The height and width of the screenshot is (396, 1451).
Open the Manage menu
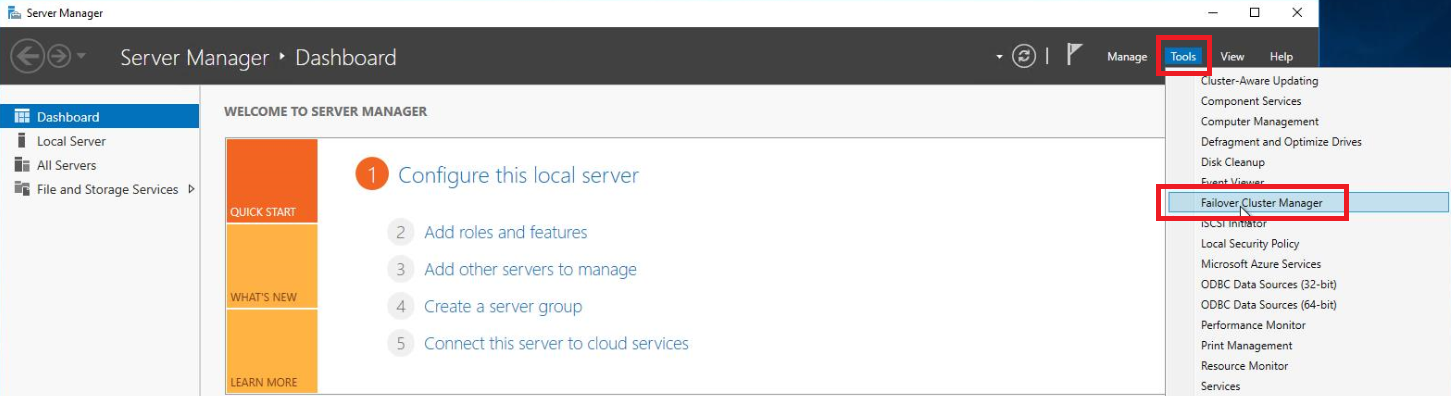point(1127,57)
